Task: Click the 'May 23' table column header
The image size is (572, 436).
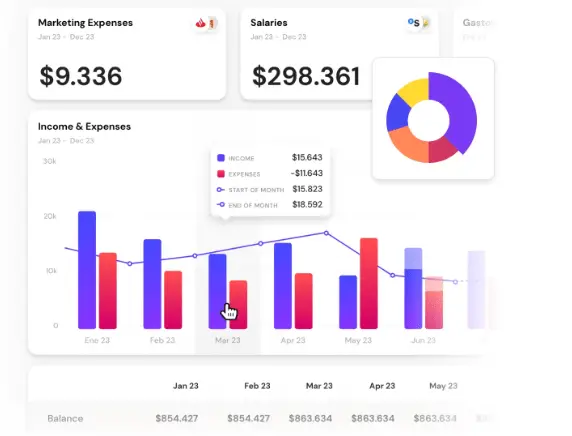Action: tap(443, 386)
